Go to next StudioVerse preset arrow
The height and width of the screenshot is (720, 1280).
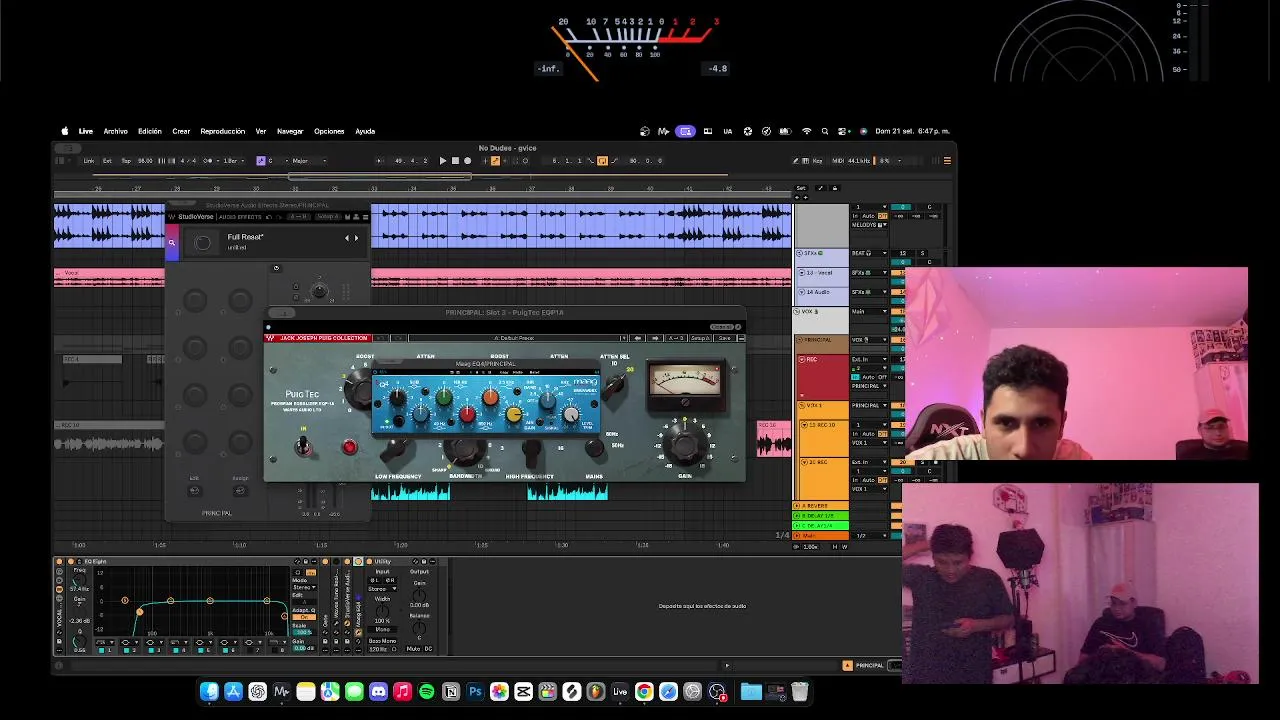tap(356, 238)
